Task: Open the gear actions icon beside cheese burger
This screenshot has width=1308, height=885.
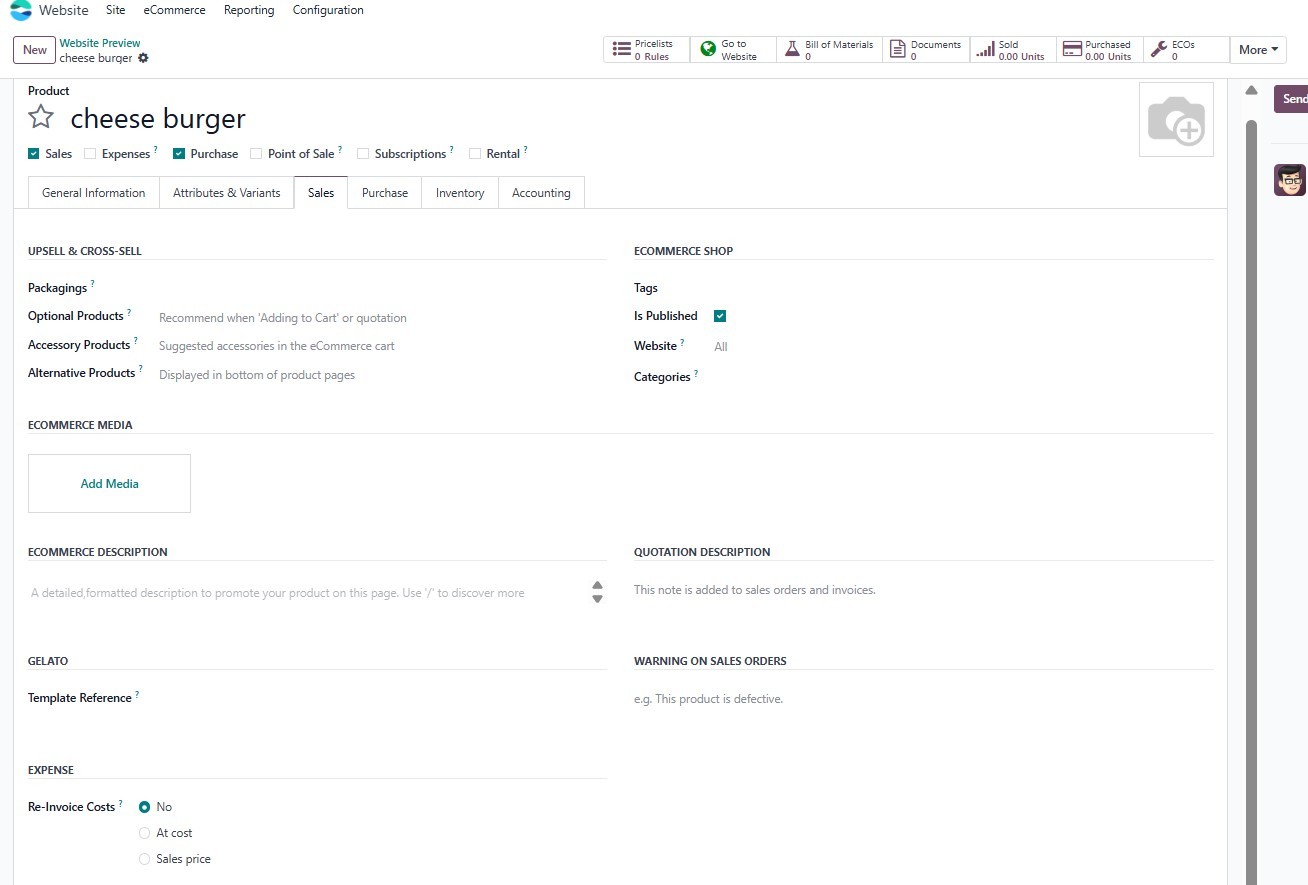Action: (143, 58)
